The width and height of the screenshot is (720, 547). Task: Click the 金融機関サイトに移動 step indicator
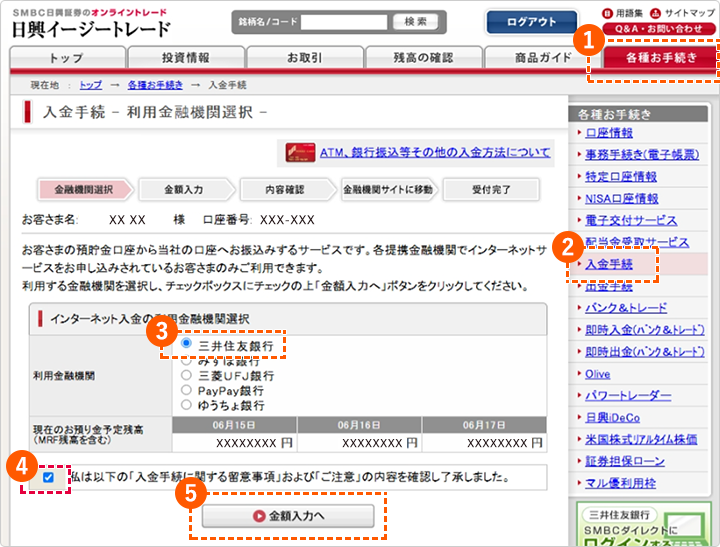(389, 190)
